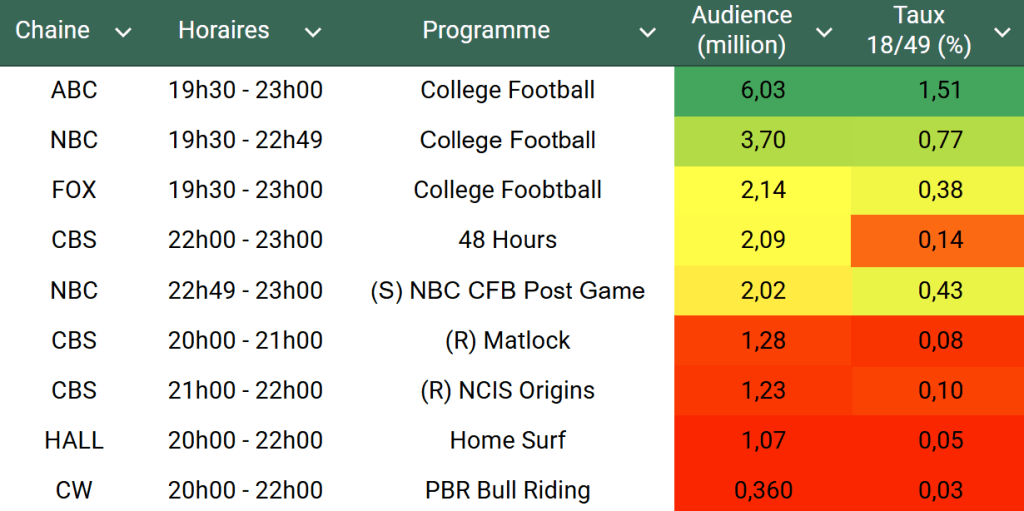Open the Programme column dropdown arrow
1024x511 pixels.
click(x=648, y=32)
